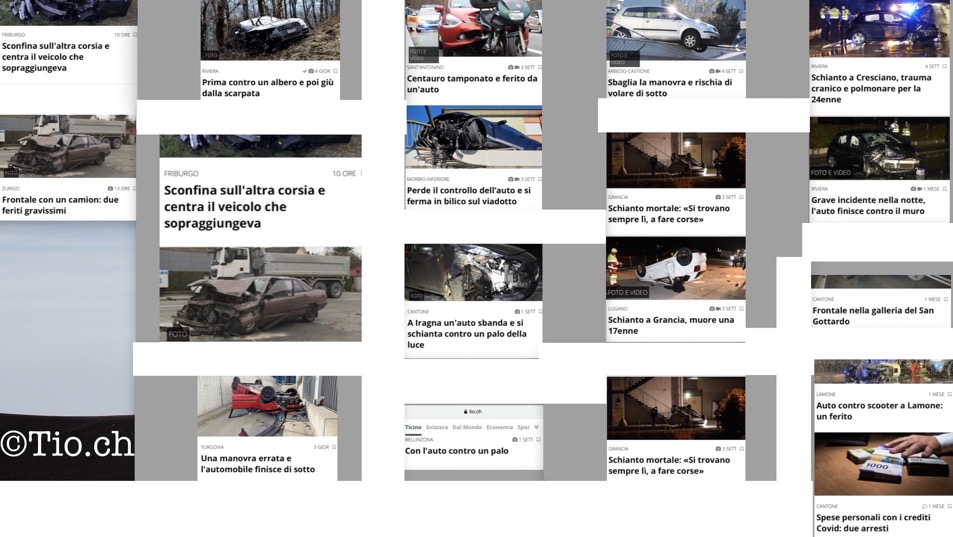Select the Economia section tab
The height and width of the screenshot is (537, 953).
499,427
